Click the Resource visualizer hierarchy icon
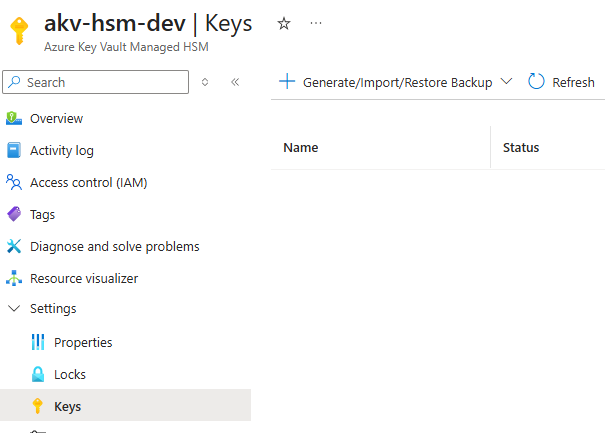605x433 pixels. point(13,278)
